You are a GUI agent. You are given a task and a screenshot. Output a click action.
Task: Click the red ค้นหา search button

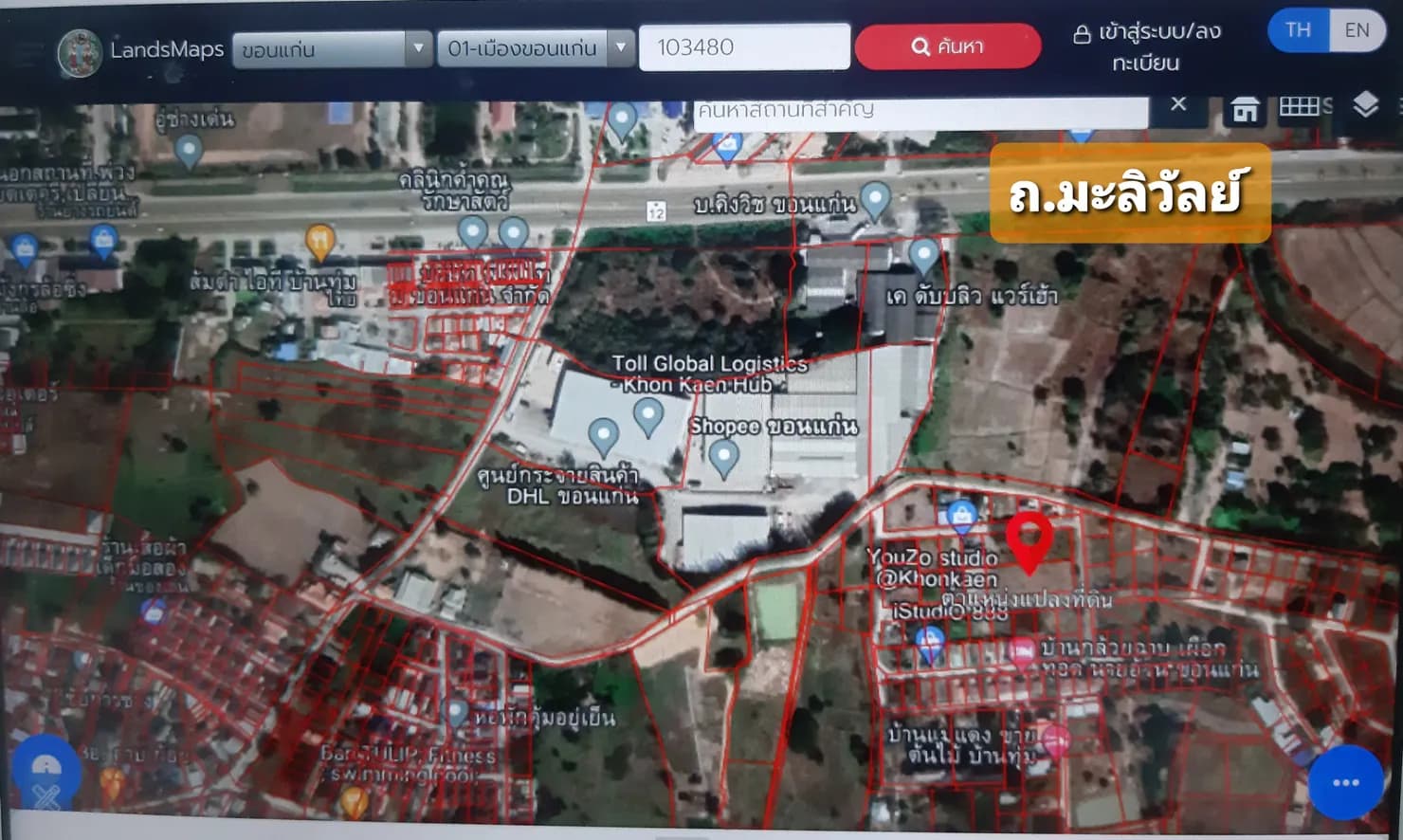[x=948, y=46]
